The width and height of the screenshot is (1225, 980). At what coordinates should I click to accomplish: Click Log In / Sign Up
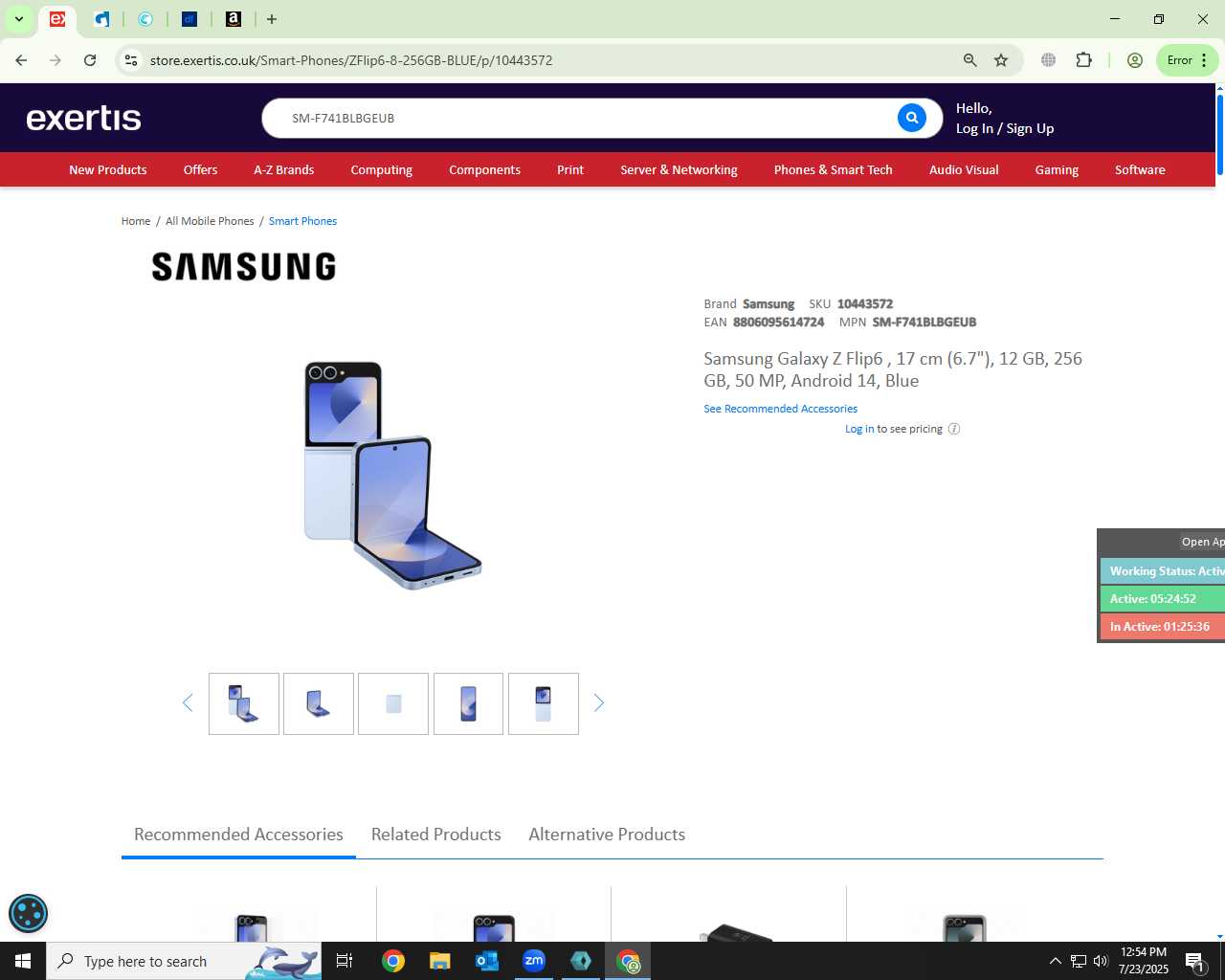click(1005, 128)
